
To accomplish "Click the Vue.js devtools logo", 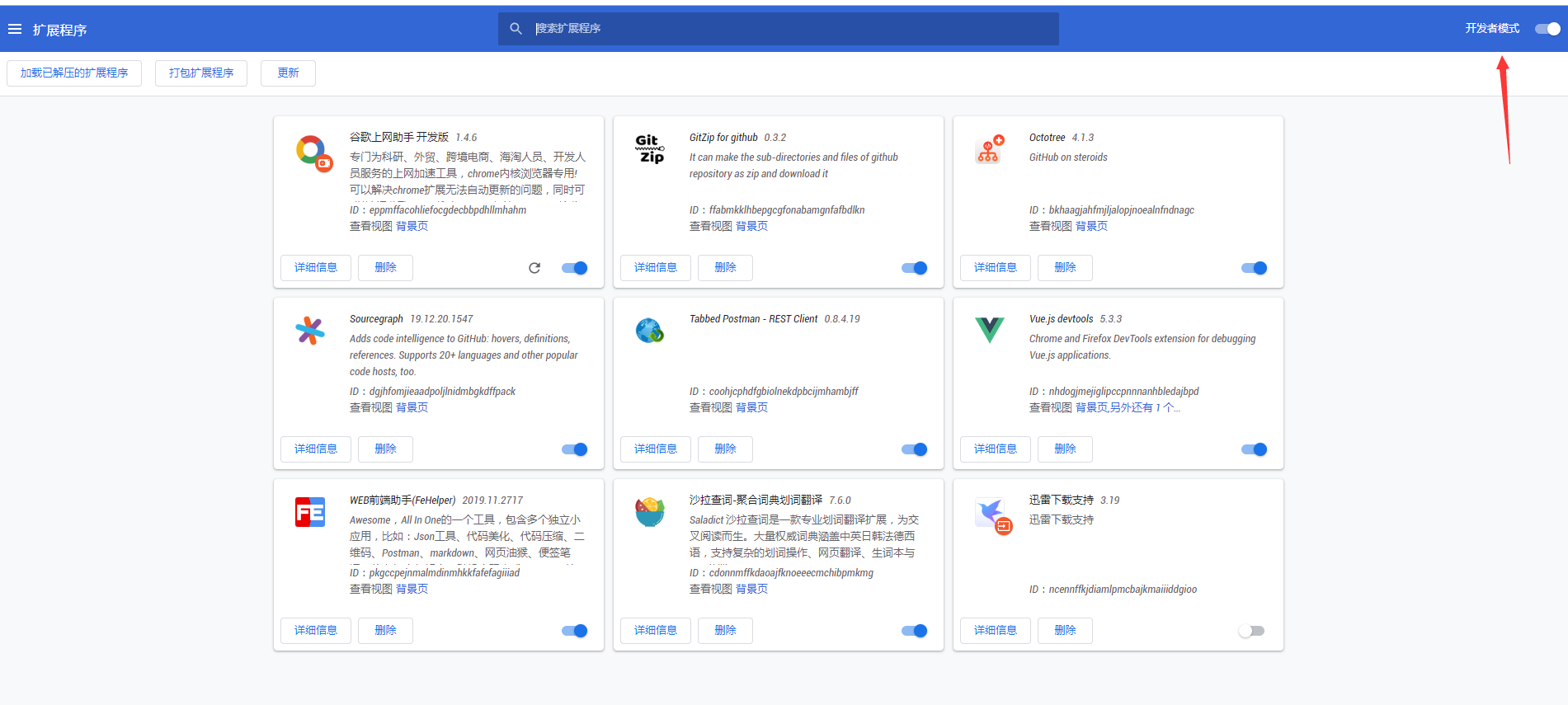I will [x=989, y=330].
